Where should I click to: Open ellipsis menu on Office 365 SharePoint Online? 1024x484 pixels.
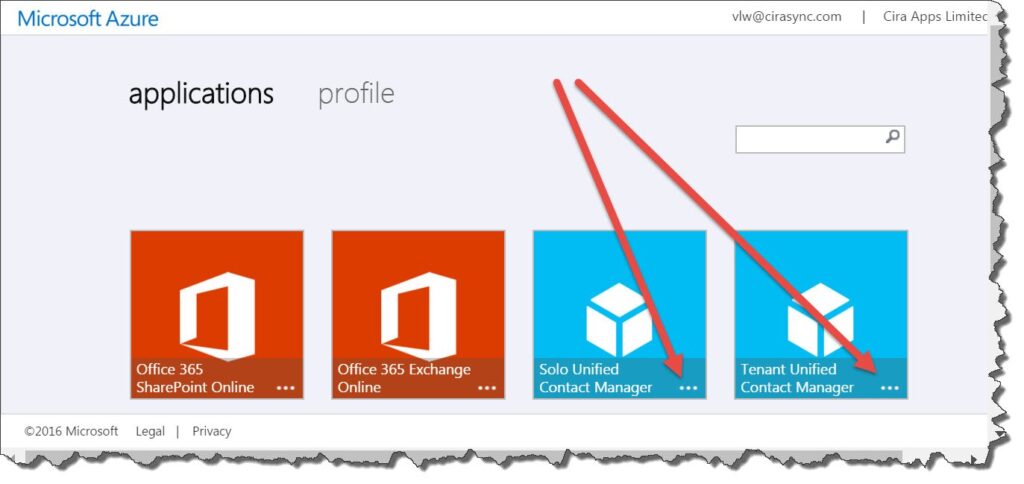[285, 388]
